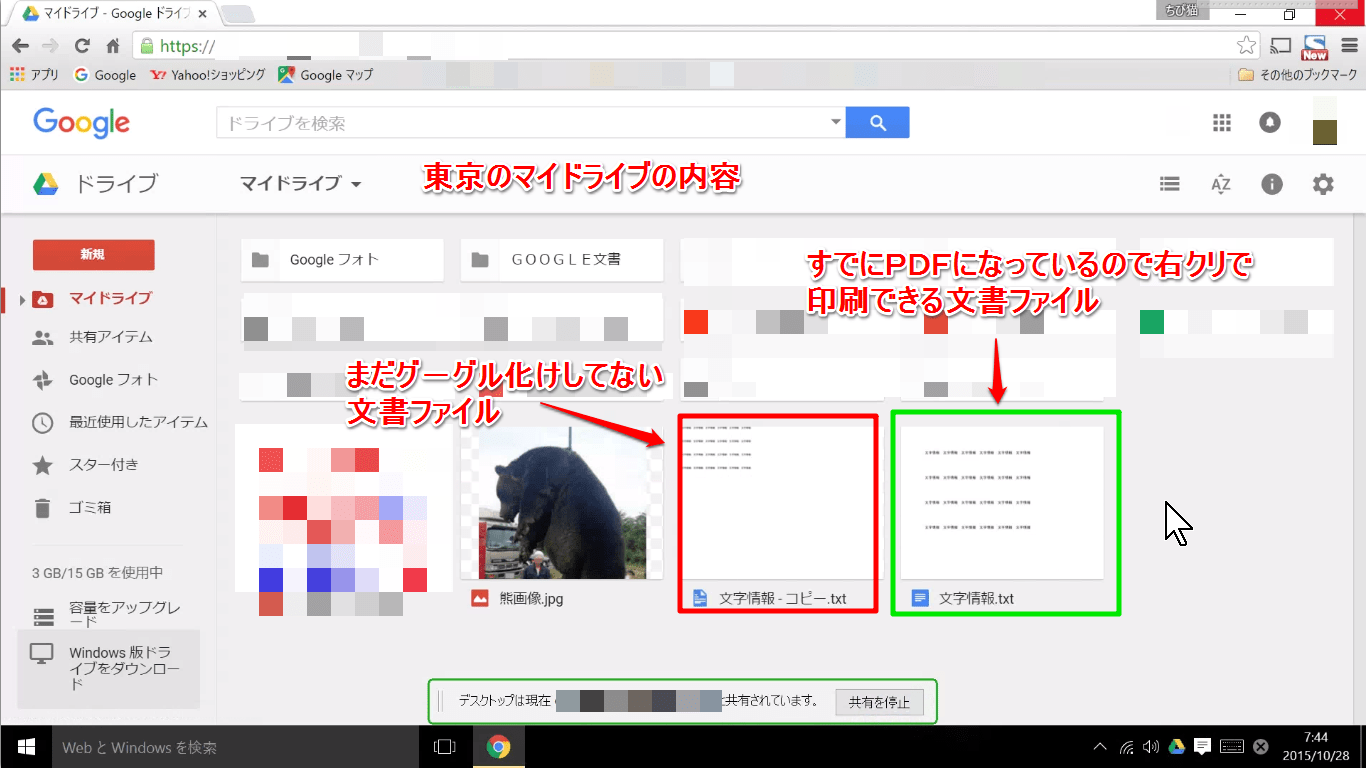The width and height of the screenshot is (1366, 768).
Task: Select the 熊画像.jpg thumbnail
Action: 561,504
